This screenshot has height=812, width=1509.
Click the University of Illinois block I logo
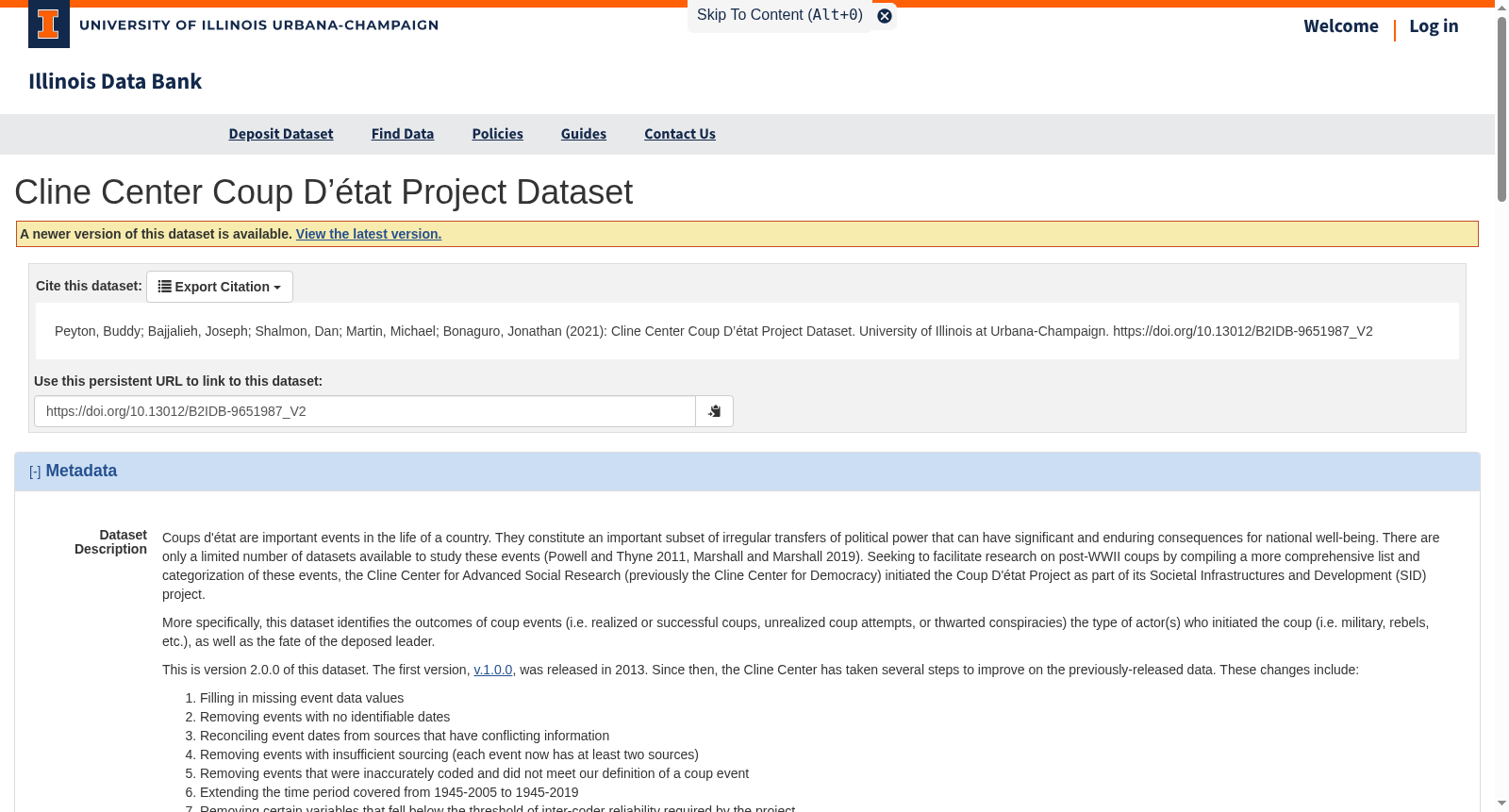(49, 24)
